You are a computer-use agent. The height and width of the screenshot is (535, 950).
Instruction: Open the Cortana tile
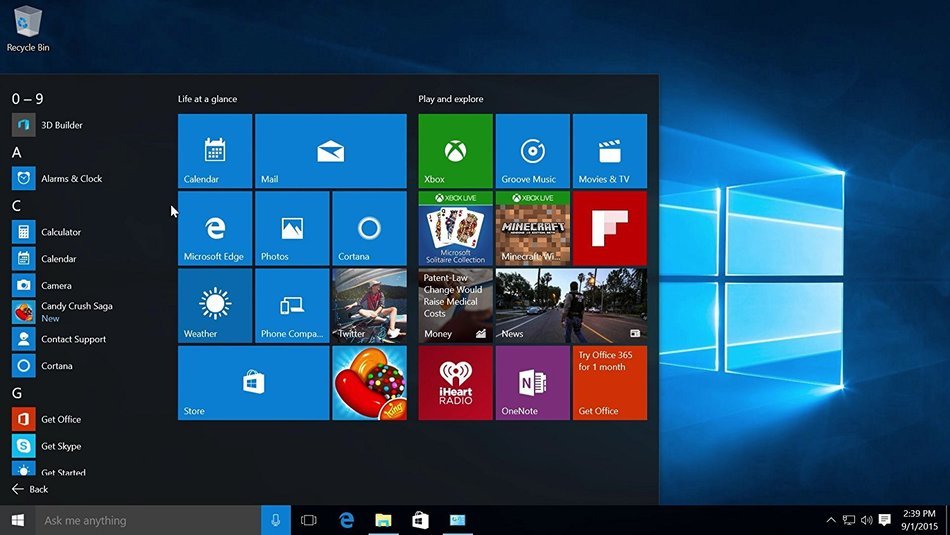[370, 228]
